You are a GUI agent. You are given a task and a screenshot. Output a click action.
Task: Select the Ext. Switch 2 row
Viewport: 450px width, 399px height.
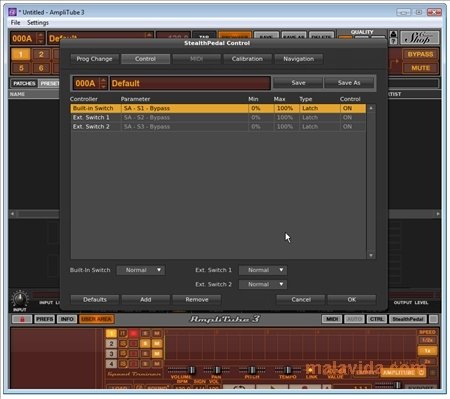coord(218,127)
